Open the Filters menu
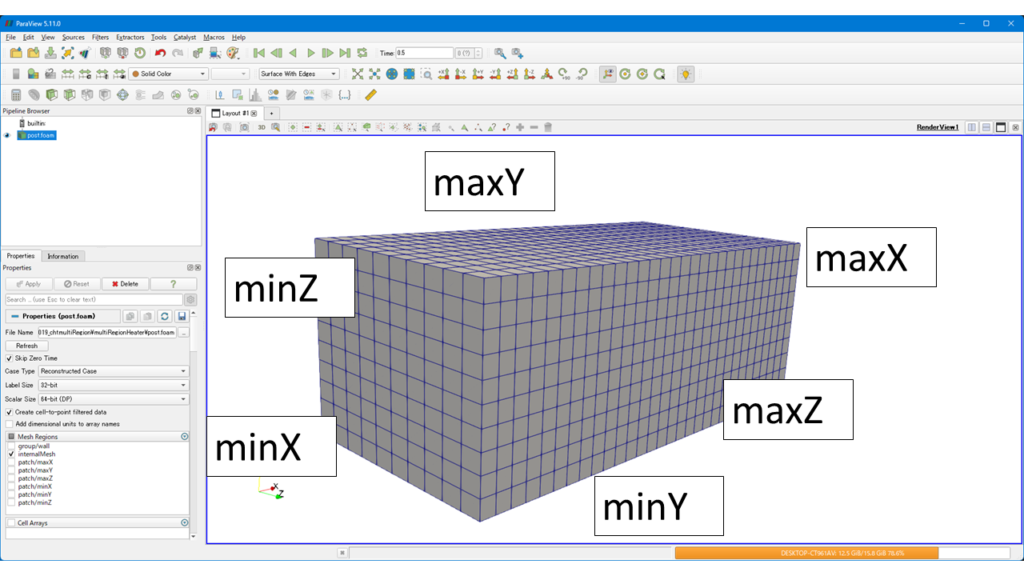 pyautogui.click(x=100, y=37)
